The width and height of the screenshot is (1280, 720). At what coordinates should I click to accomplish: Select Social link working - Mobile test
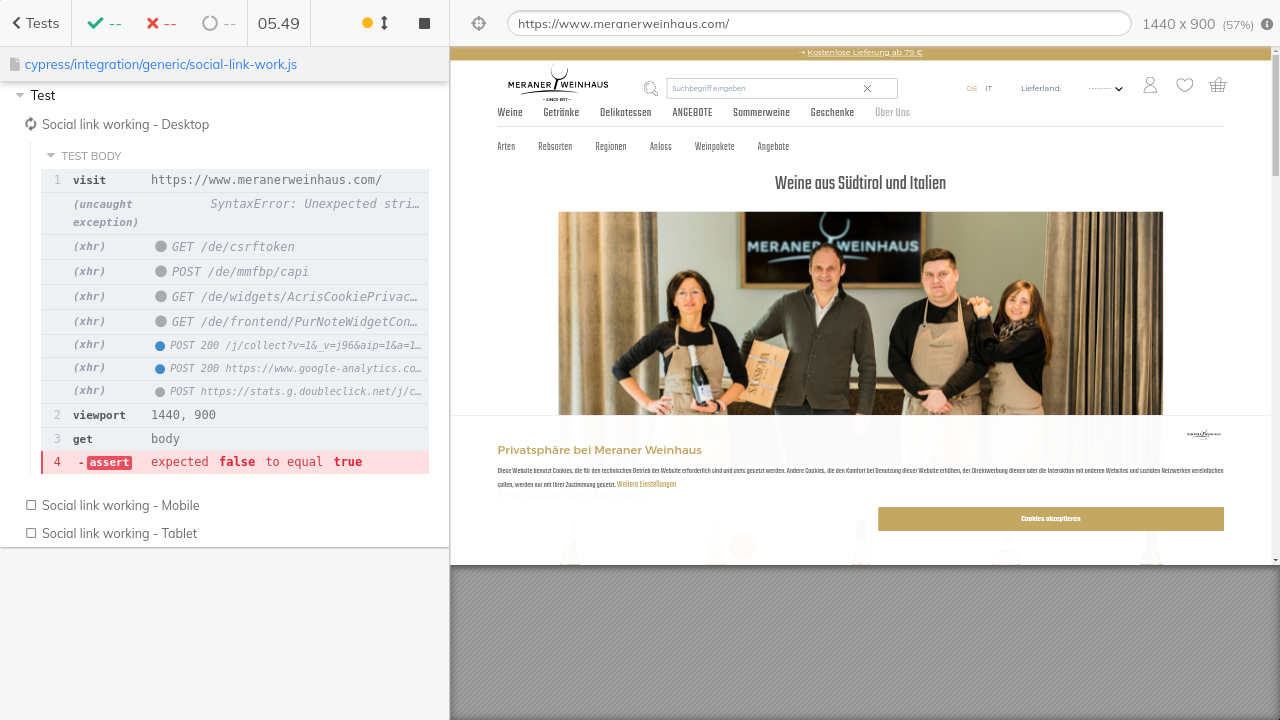click(x=120, y=505)
